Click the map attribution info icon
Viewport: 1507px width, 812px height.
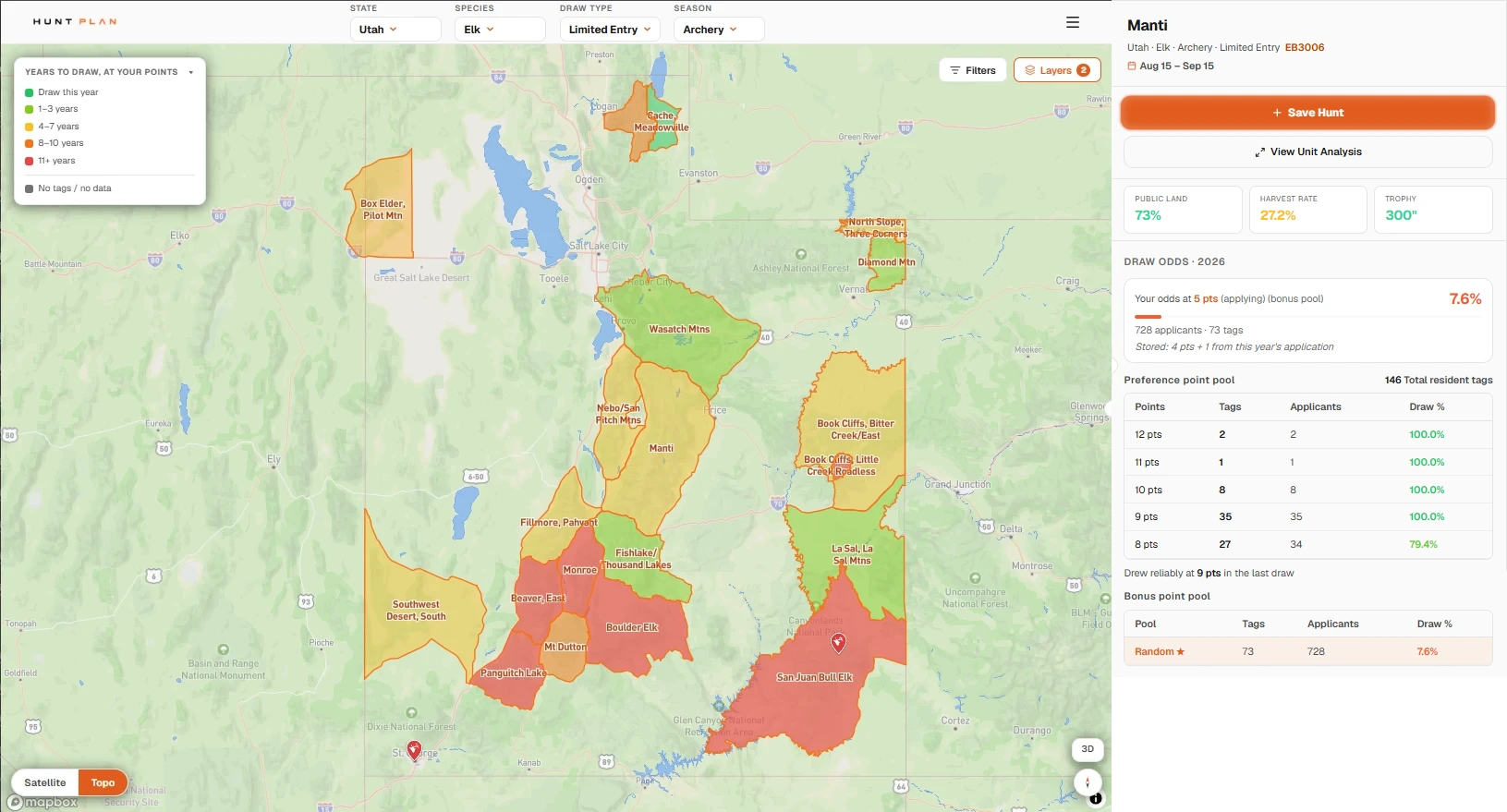1095,800
